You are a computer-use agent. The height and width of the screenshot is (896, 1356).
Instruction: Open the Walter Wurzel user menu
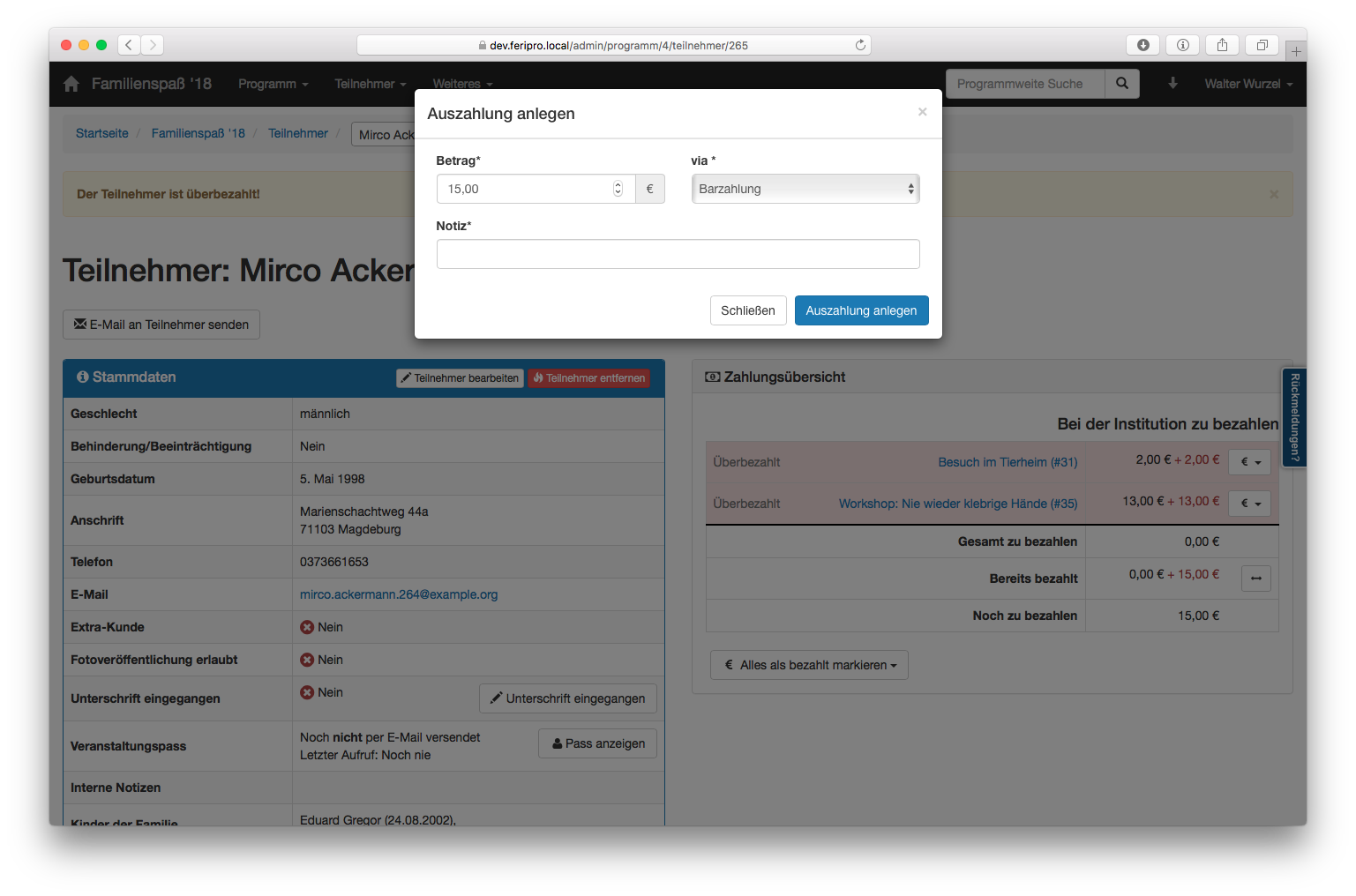[1247, 84]
